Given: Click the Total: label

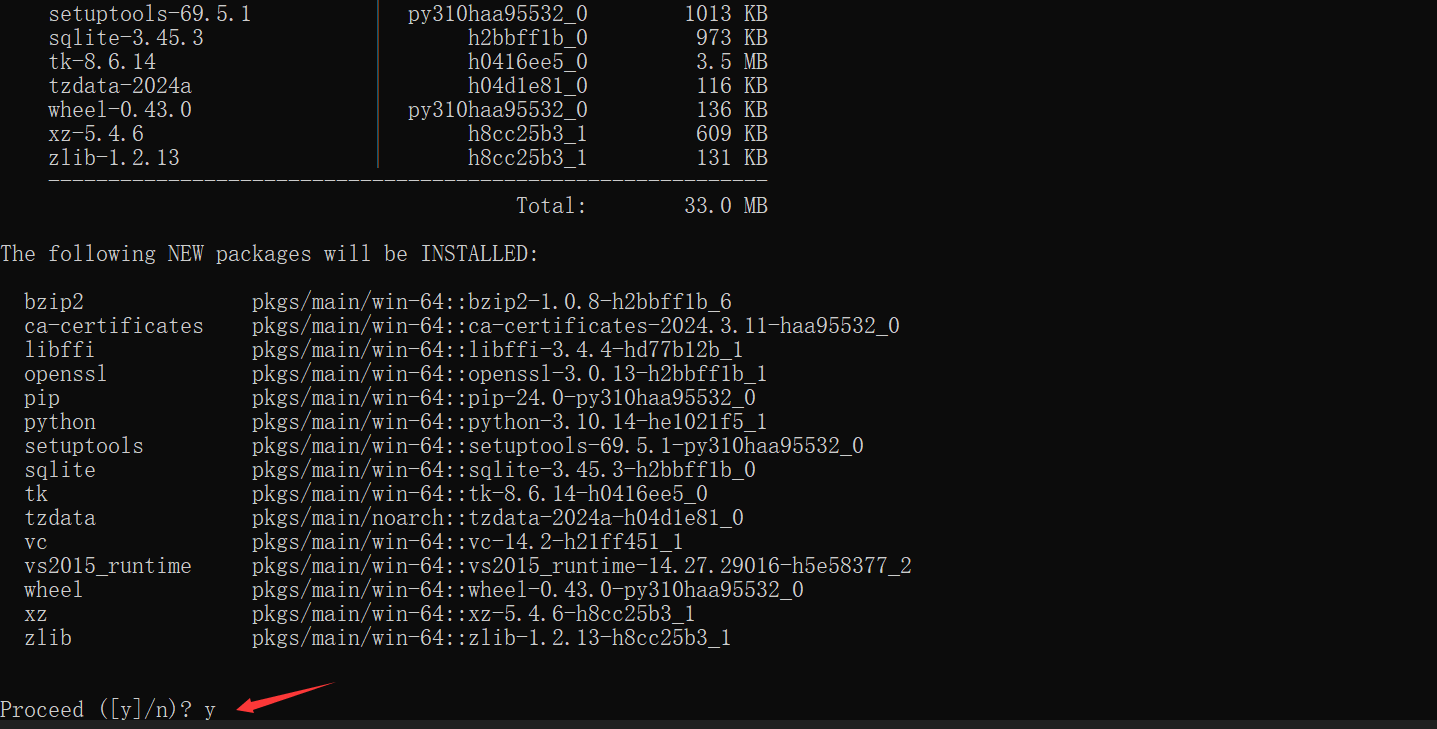Looking at the screenshot, I should (551, 206).
